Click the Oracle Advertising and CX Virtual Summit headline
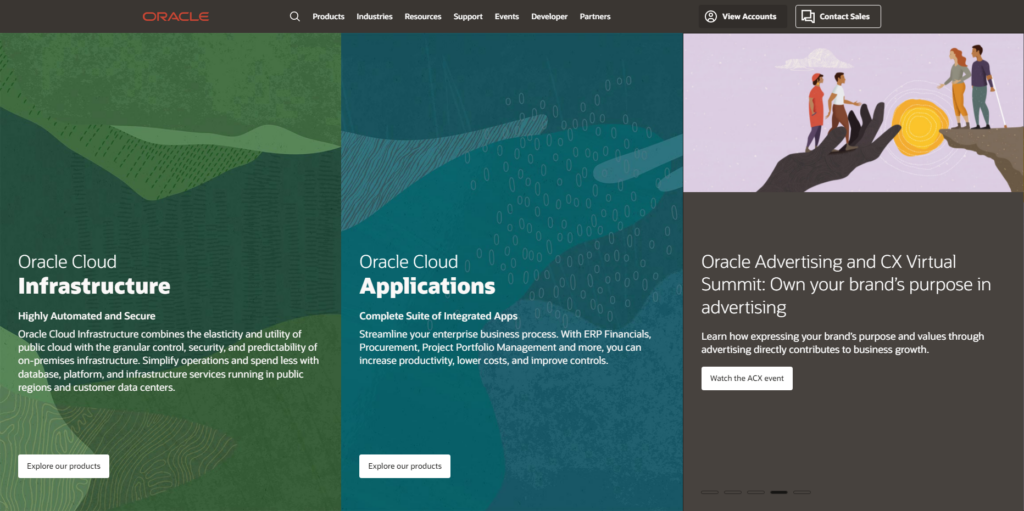1024x511 pixels. click(x=846, y=284)
